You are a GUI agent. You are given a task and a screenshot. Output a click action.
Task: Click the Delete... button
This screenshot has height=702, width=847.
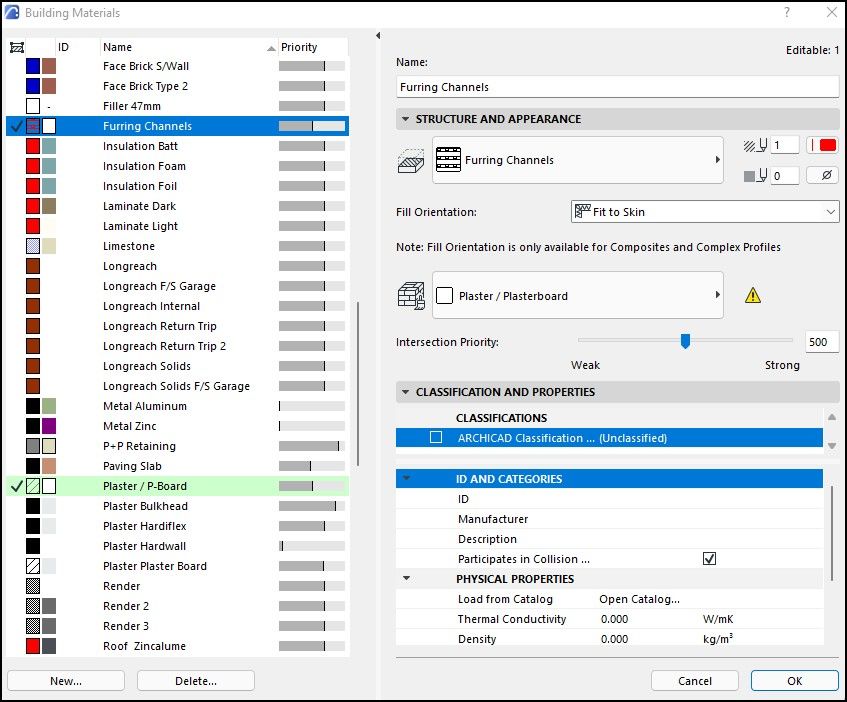click(196, 681)
